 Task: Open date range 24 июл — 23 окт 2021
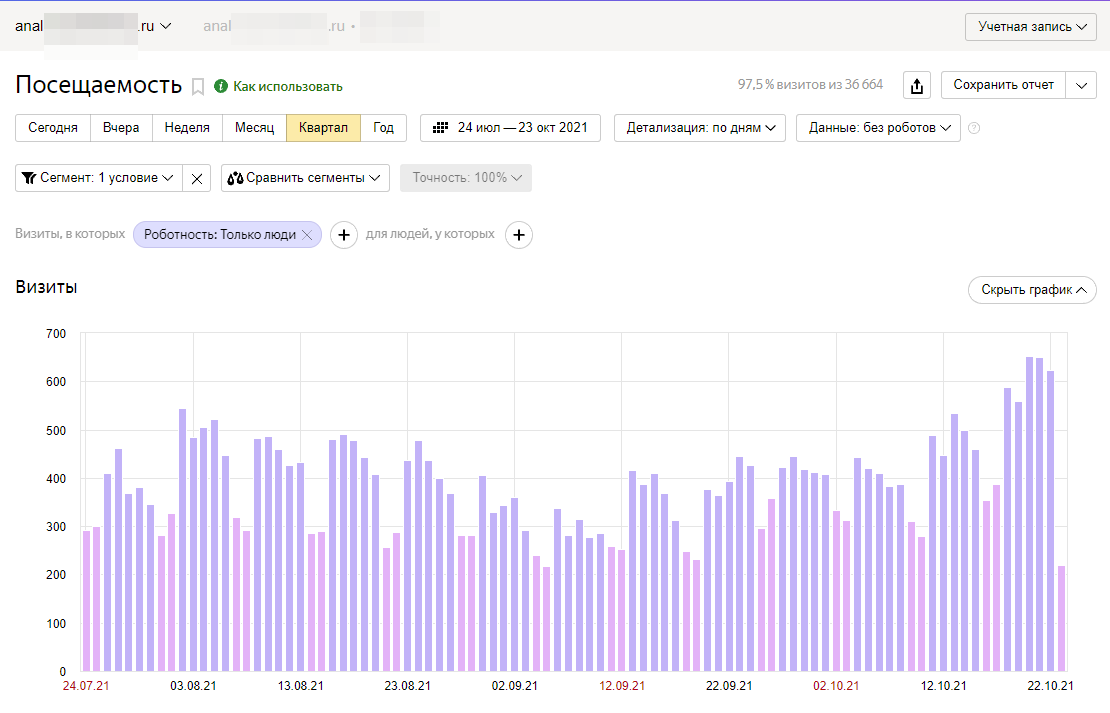(x=510, y=128)
